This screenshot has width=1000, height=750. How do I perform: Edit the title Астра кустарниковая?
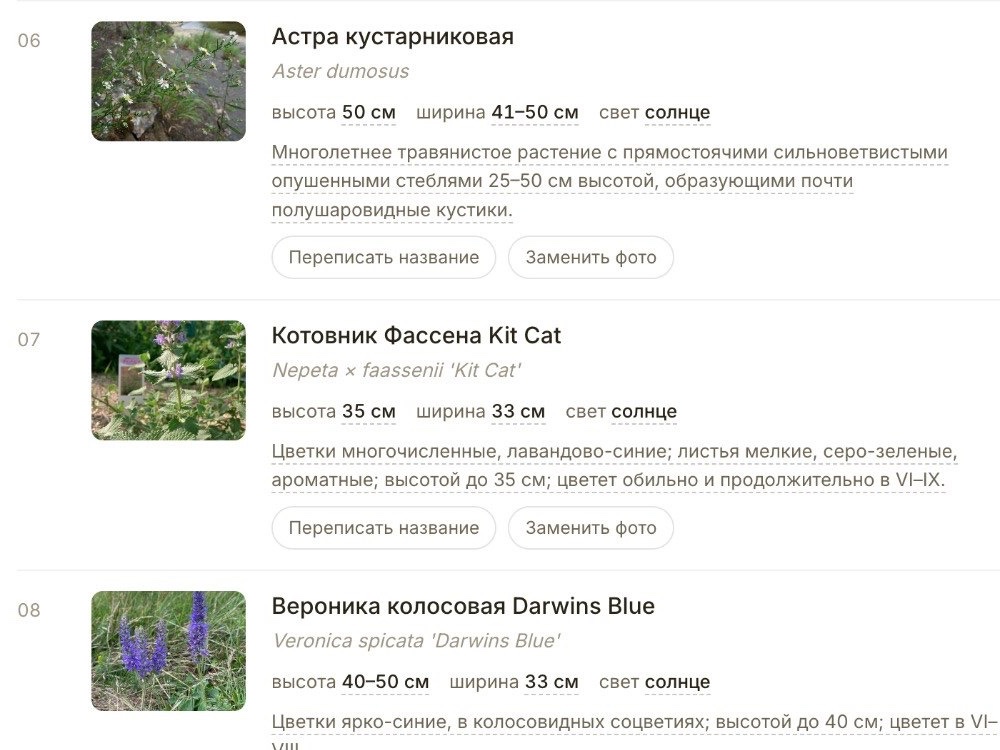click(392, 36)
